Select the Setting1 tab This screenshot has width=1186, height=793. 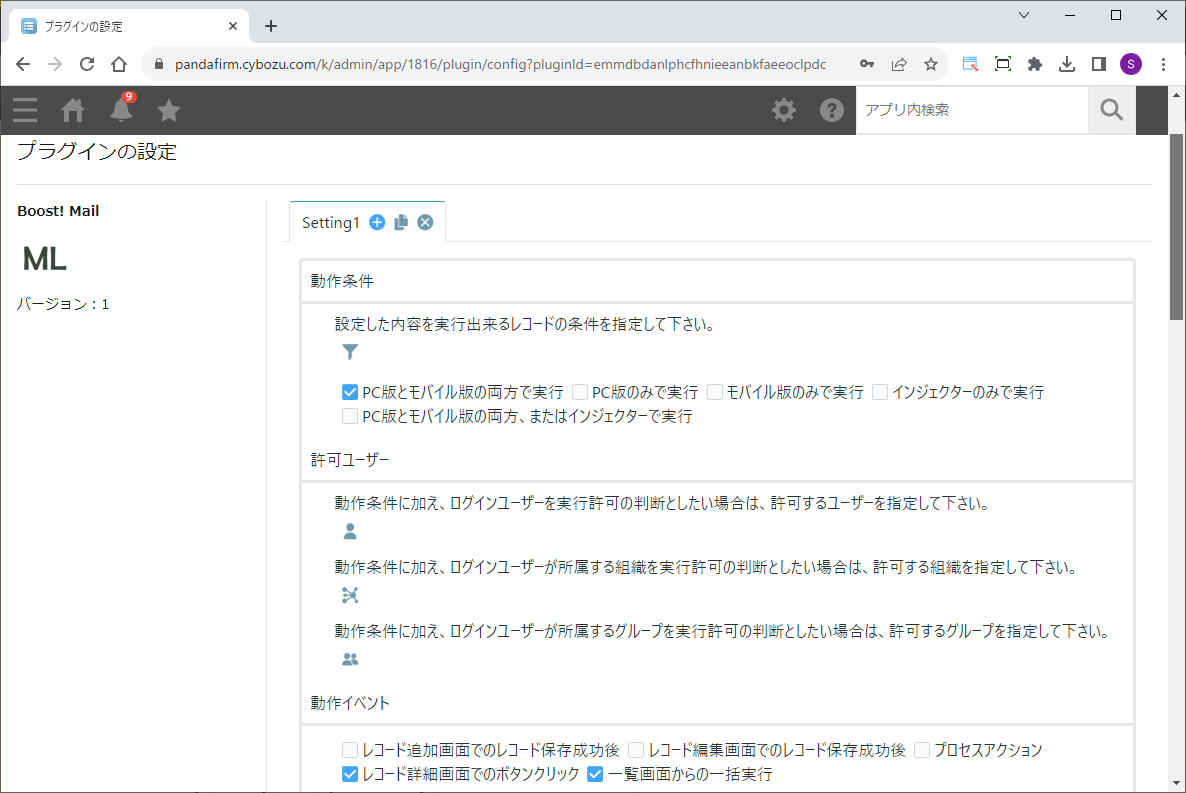[x=330, y=223]
